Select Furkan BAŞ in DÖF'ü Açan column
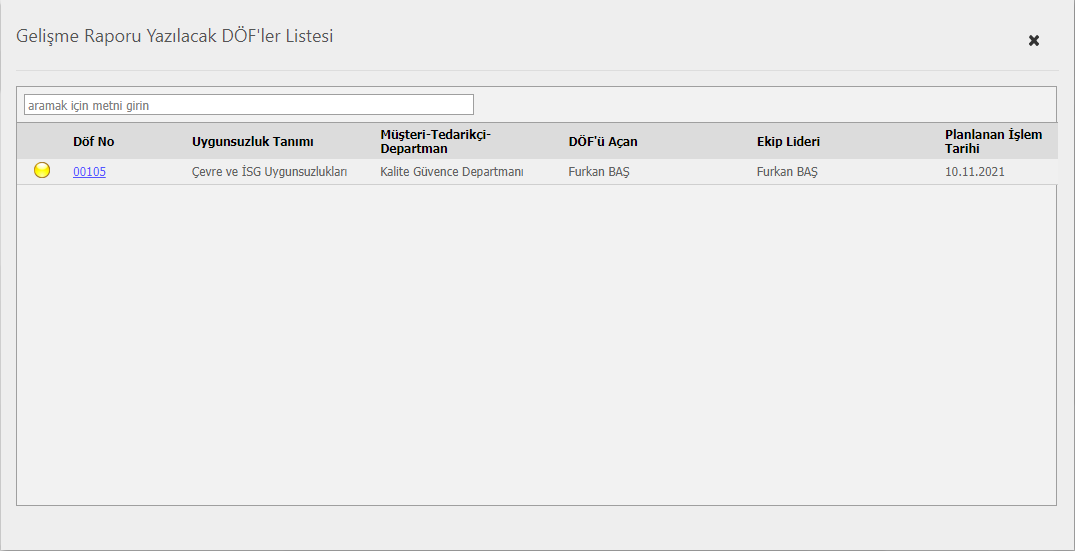This screenshot has width=1075, height=551. pyautogui.click(x=599, y=172)
